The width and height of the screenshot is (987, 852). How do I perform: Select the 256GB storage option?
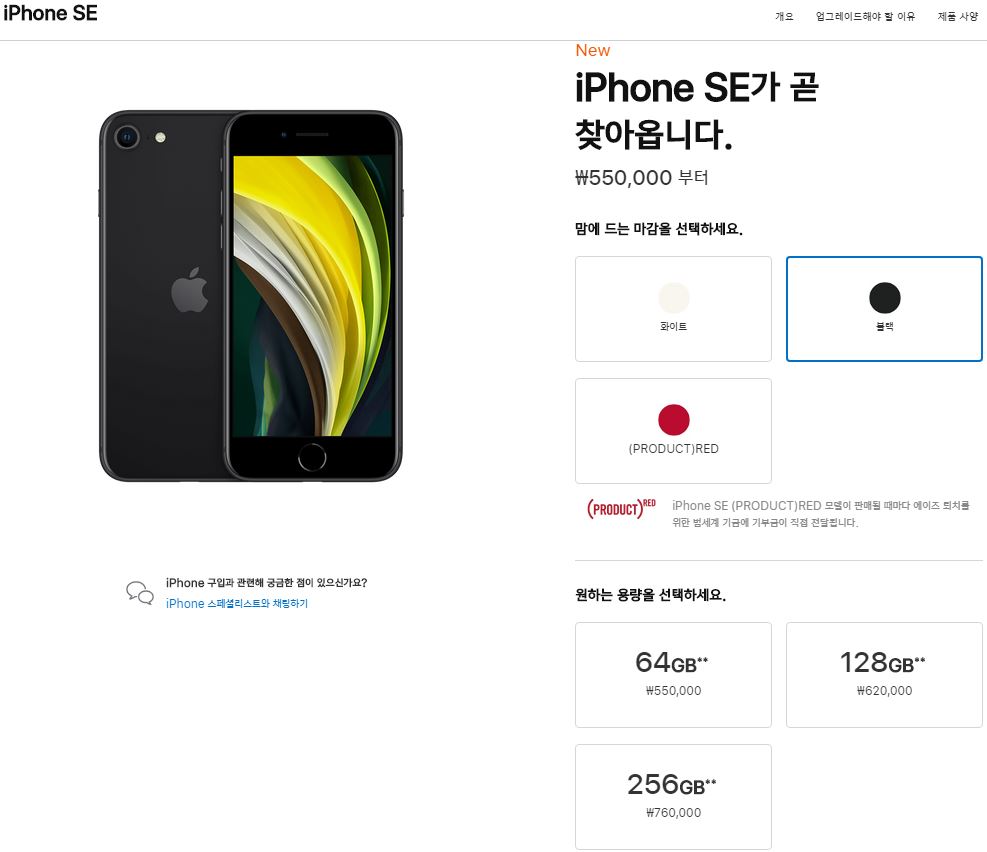(674, 797)
